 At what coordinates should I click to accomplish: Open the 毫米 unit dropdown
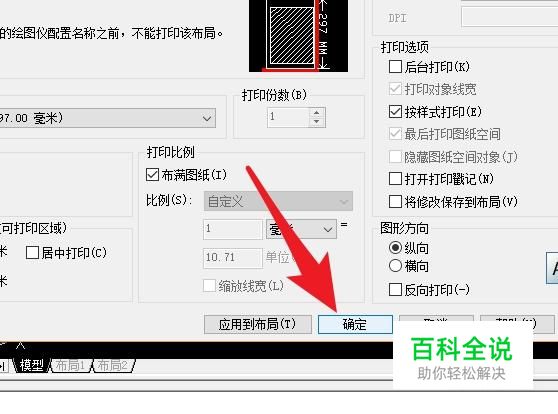301,229
